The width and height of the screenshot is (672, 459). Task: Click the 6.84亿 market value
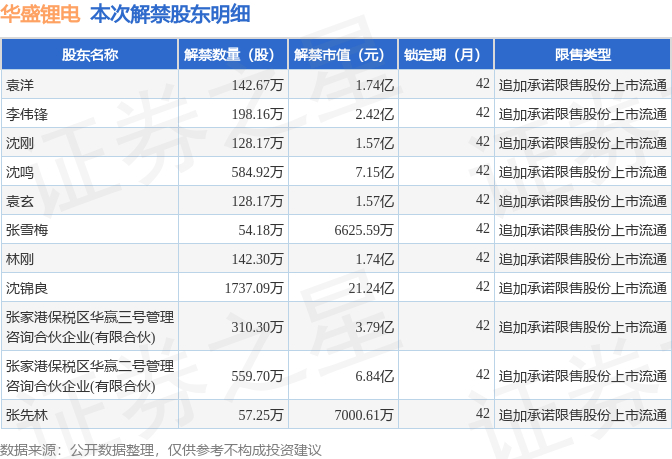(374, 376)
